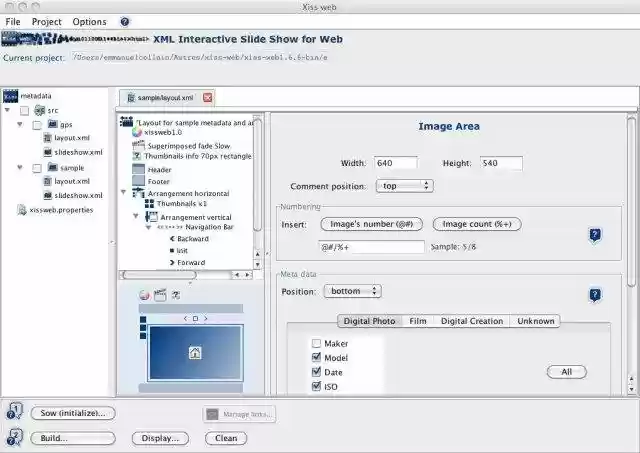Collapse the src tree node

click(x=7, y=110)
